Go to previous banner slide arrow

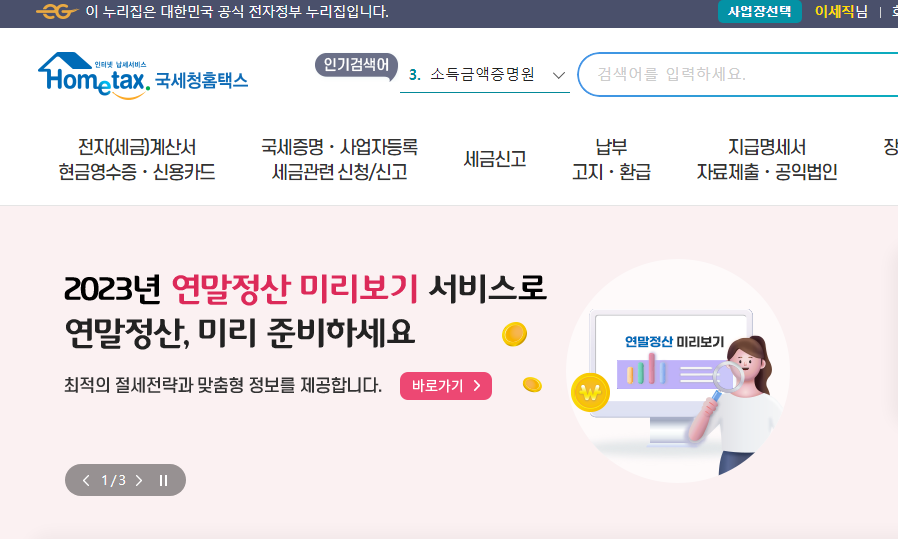[86, 480]
